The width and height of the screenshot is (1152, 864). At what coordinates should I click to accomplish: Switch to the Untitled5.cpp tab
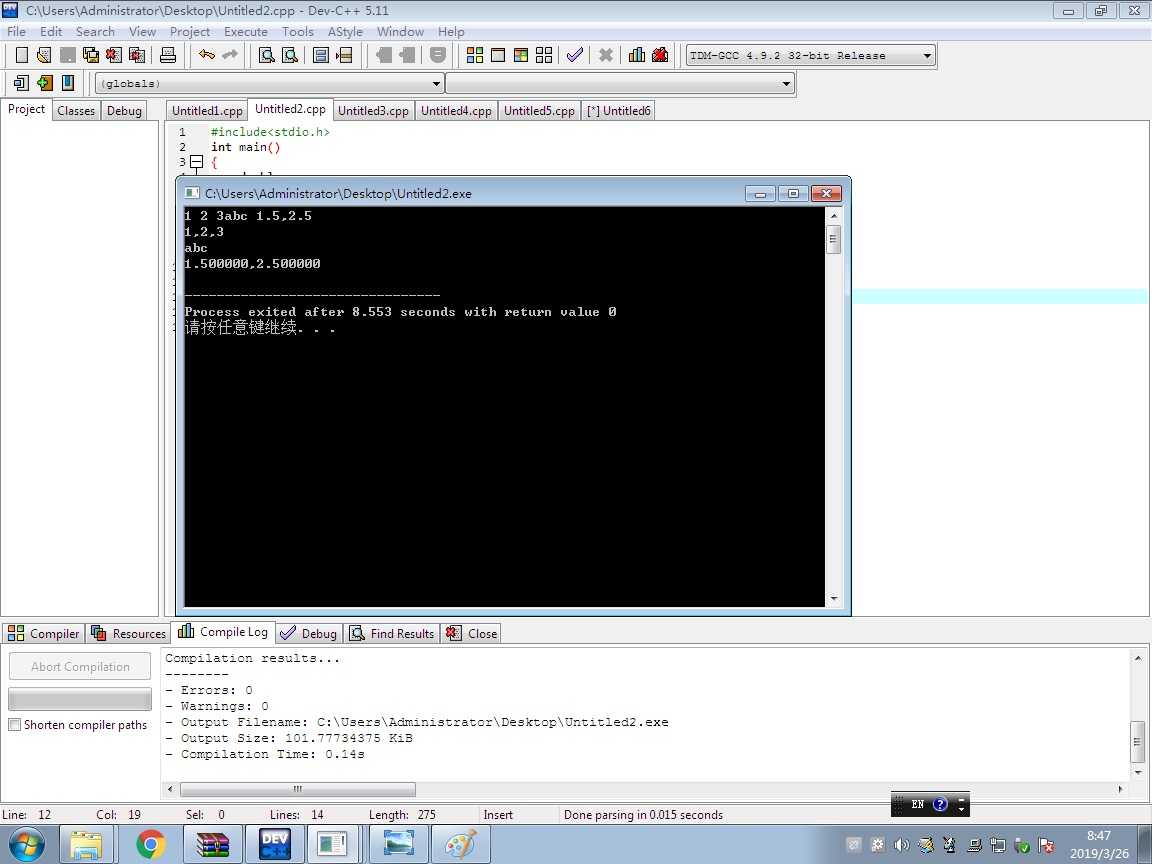[x=539, y=111]
